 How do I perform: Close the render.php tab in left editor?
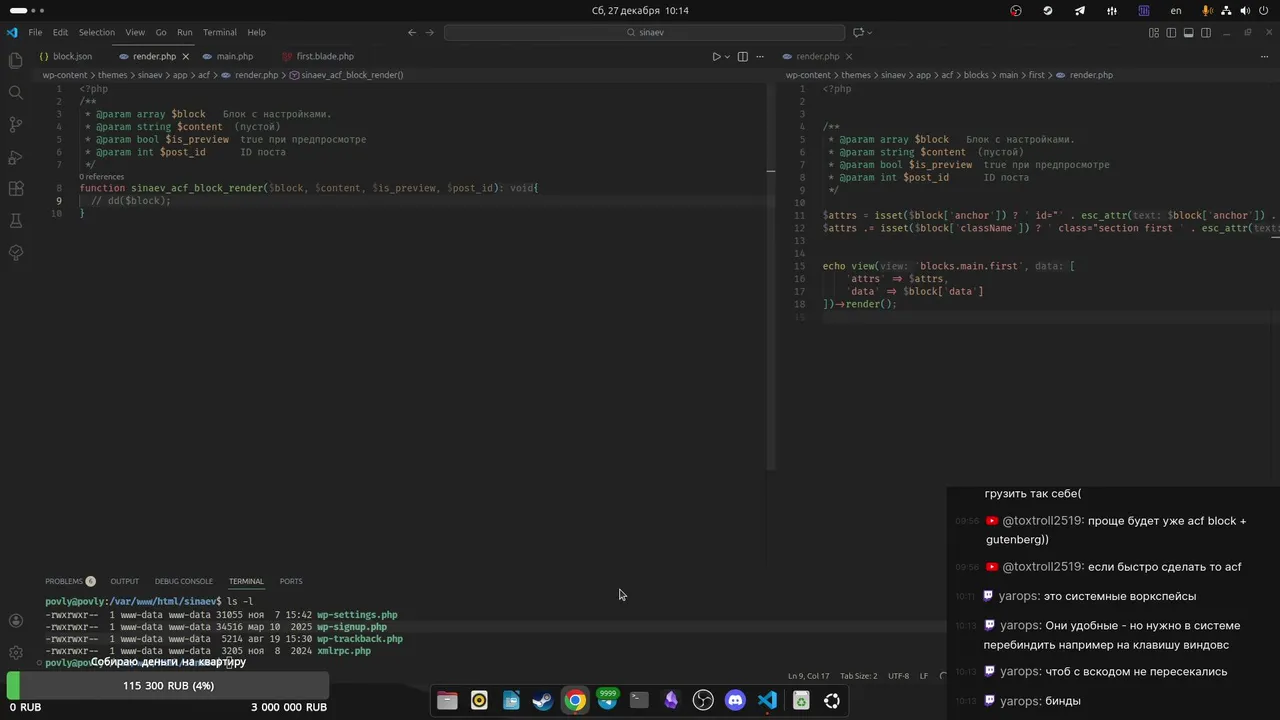(x=185, y=57)
